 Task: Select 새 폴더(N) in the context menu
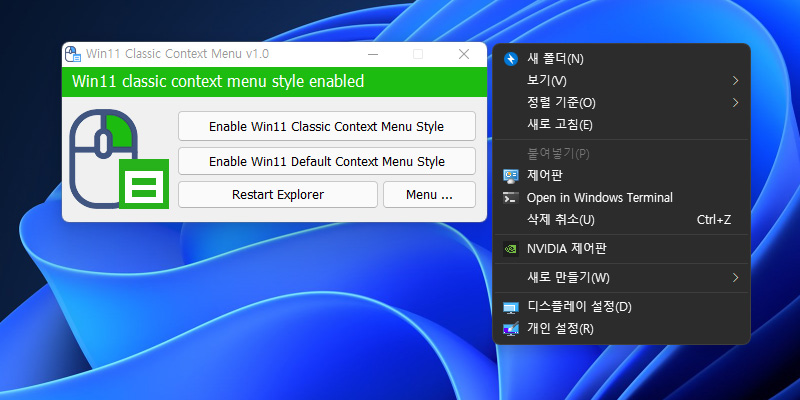click(x=621, y=59)
